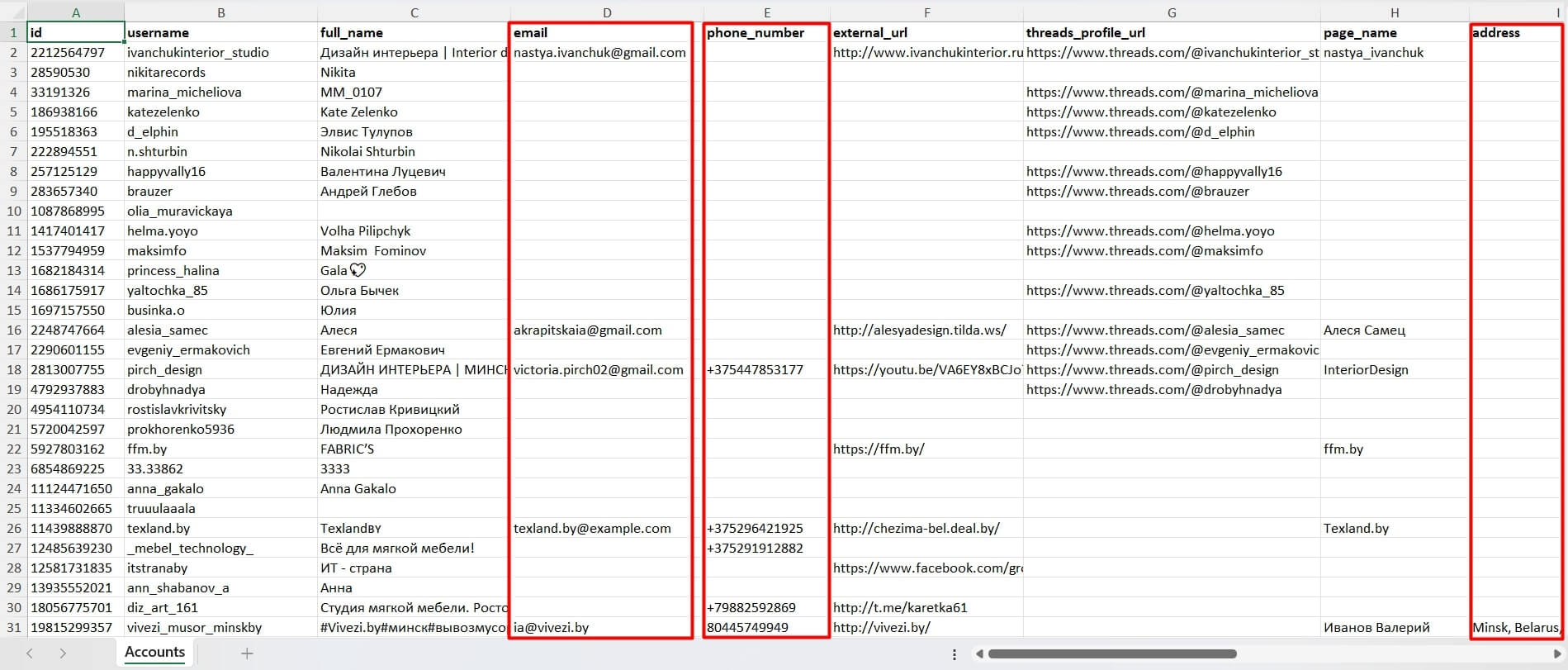The image size is (1568, 670).
Task: Select column F header
Action: pyautogui.click(x=926, y=12)
